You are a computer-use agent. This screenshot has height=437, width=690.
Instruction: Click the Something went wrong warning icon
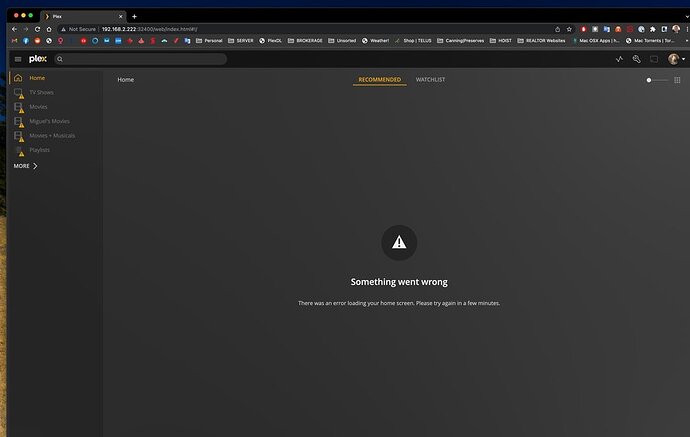coord(399,242)
